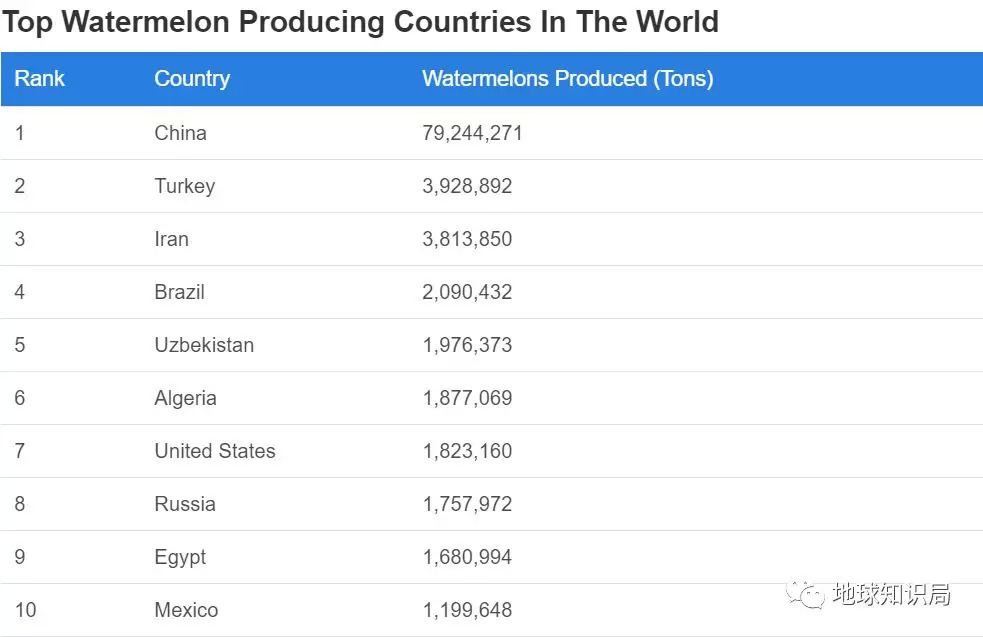Image resolution: width=983 pixels, height=637 pixels.
Task: Select the Russia country cell
Action: tap(184, 504)
